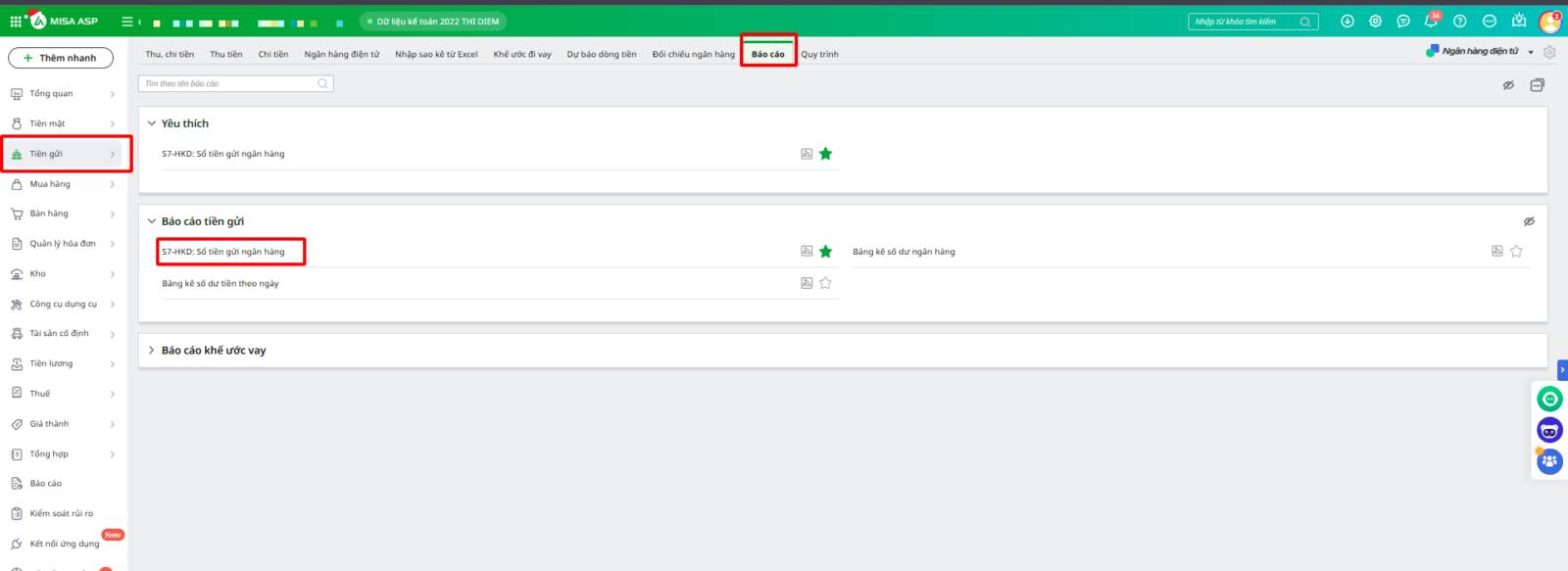1568x571 pixels.
Task: Expand the Báo cáo khế ước vay section
Action: tap(152, 351)
